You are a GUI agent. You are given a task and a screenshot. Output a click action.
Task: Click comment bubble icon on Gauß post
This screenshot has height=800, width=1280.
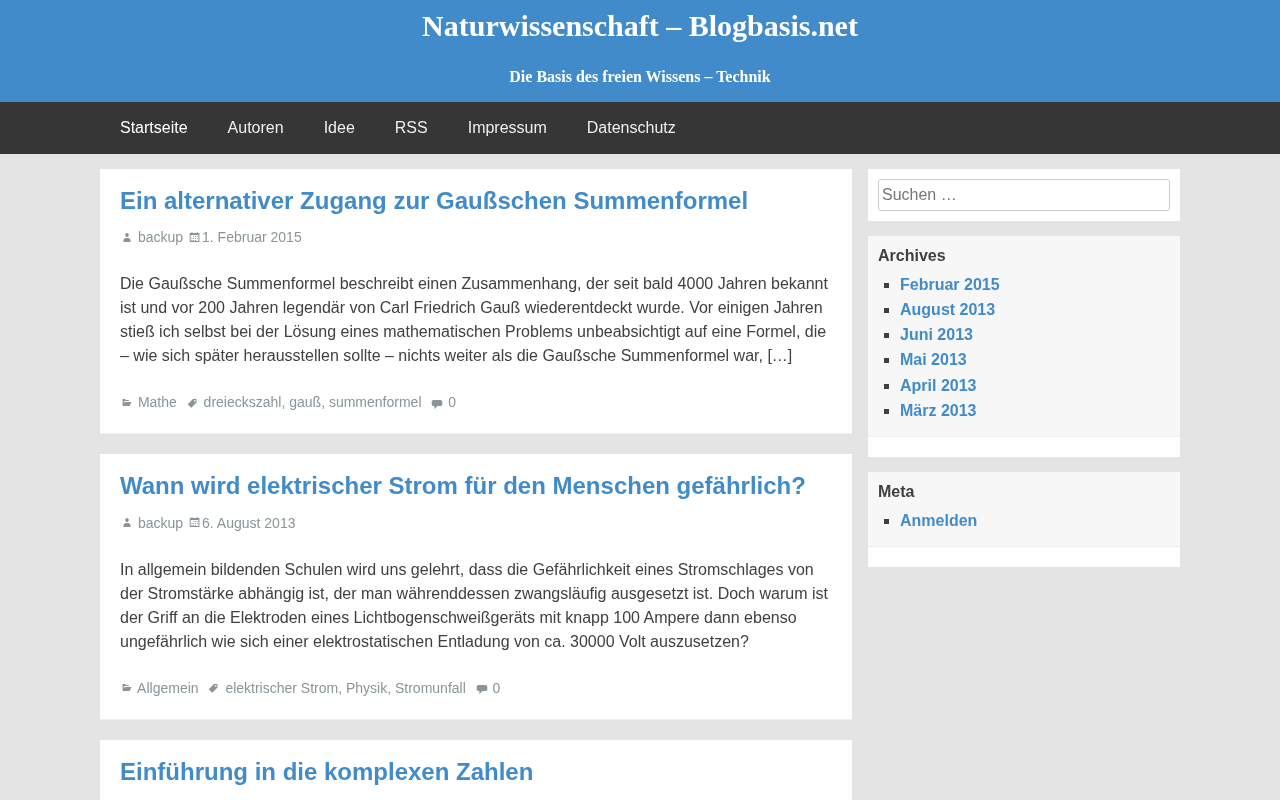coord(437,403)
